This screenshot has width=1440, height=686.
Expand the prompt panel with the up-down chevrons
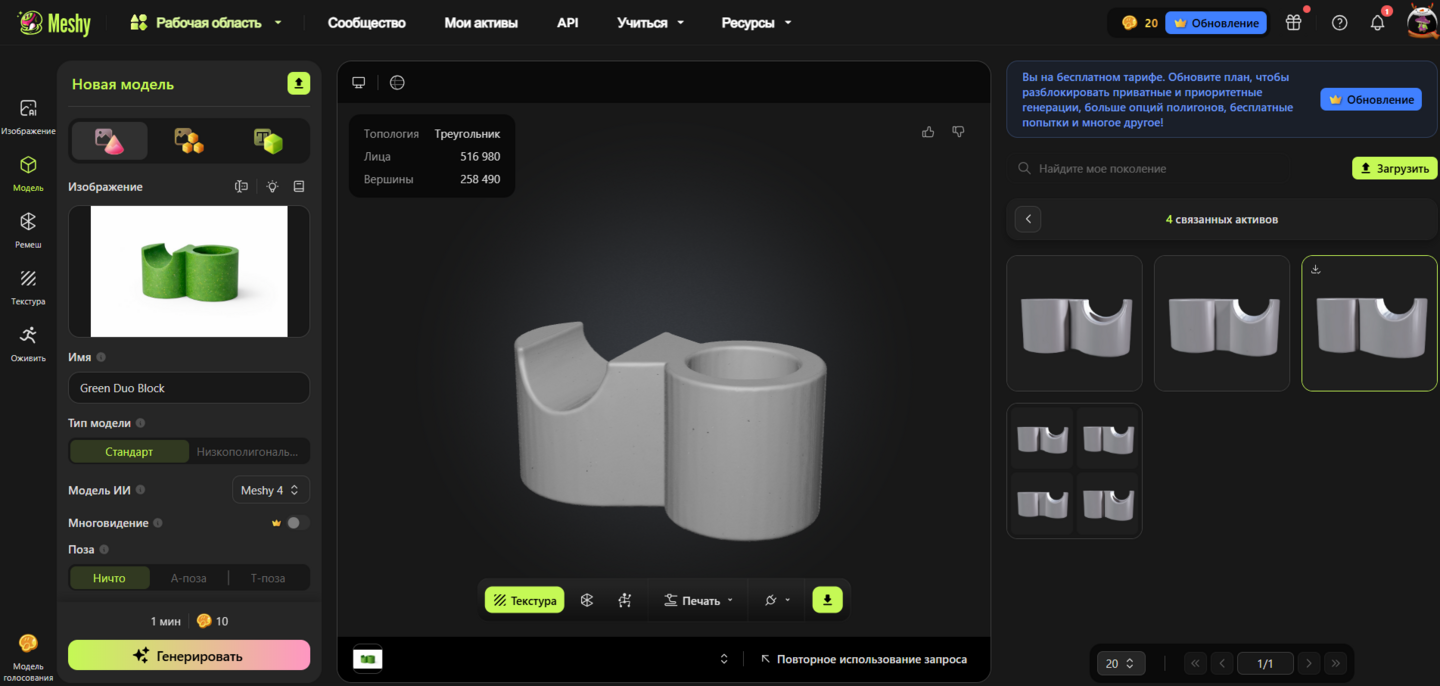pyautogui.click(x=724, y=659)
